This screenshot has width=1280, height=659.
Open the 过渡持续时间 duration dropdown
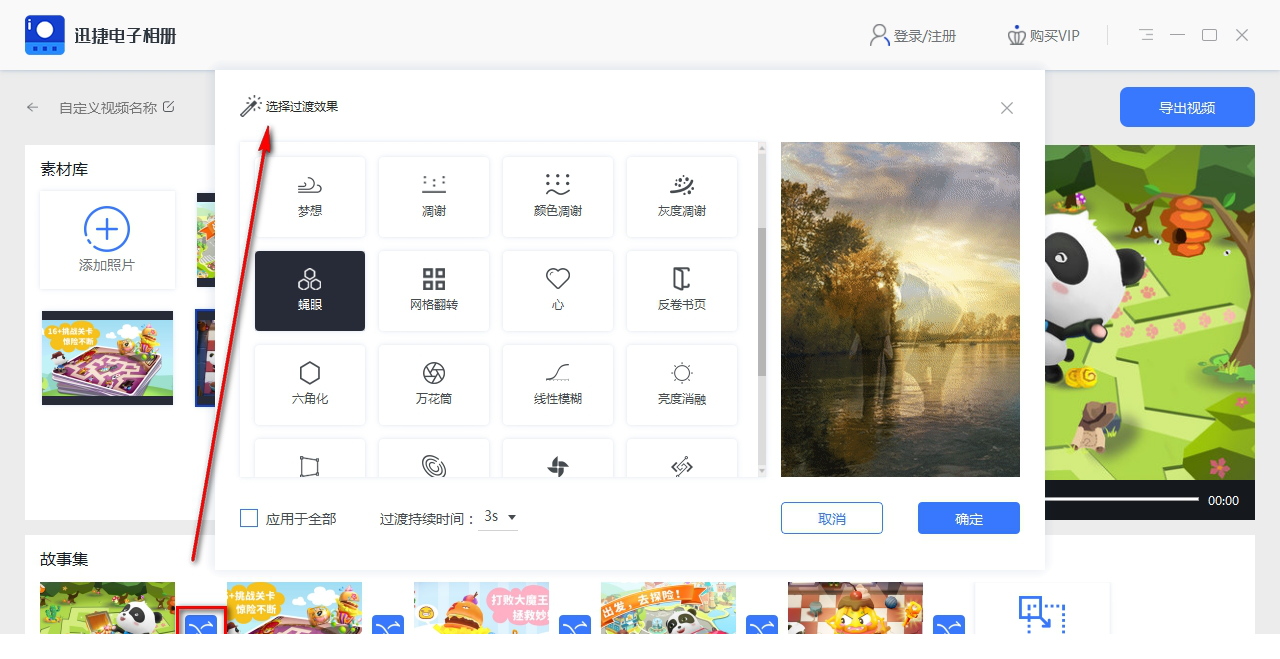click(499, 517)
